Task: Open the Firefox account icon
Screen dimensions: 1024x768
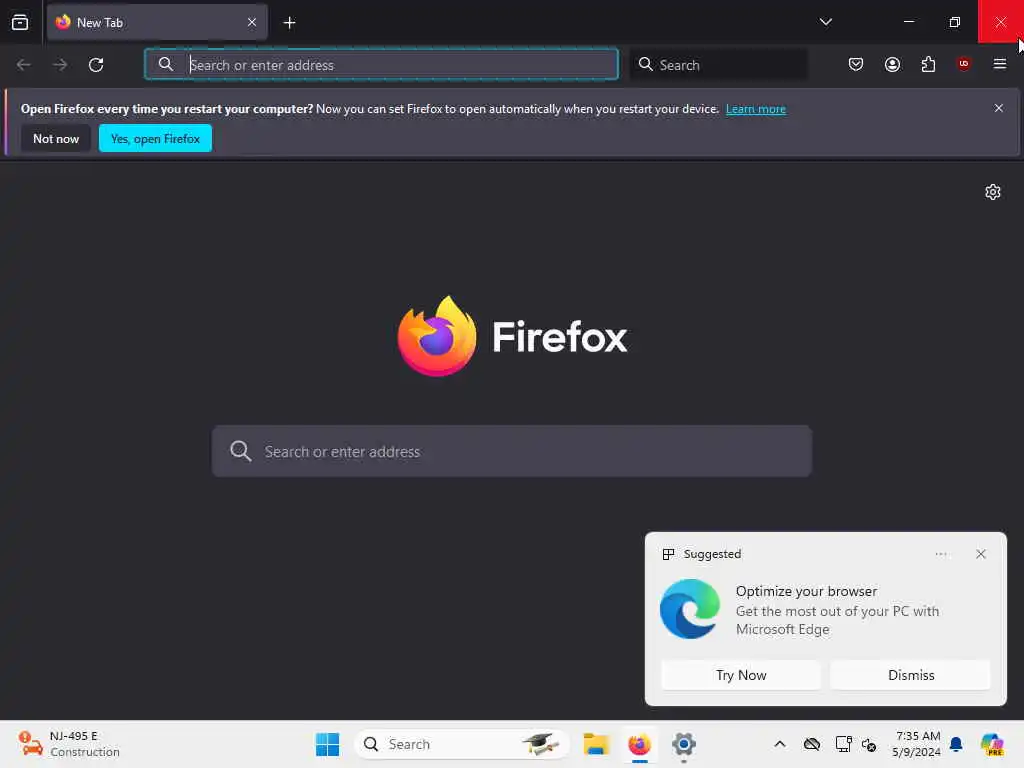Action: (892, 64)
